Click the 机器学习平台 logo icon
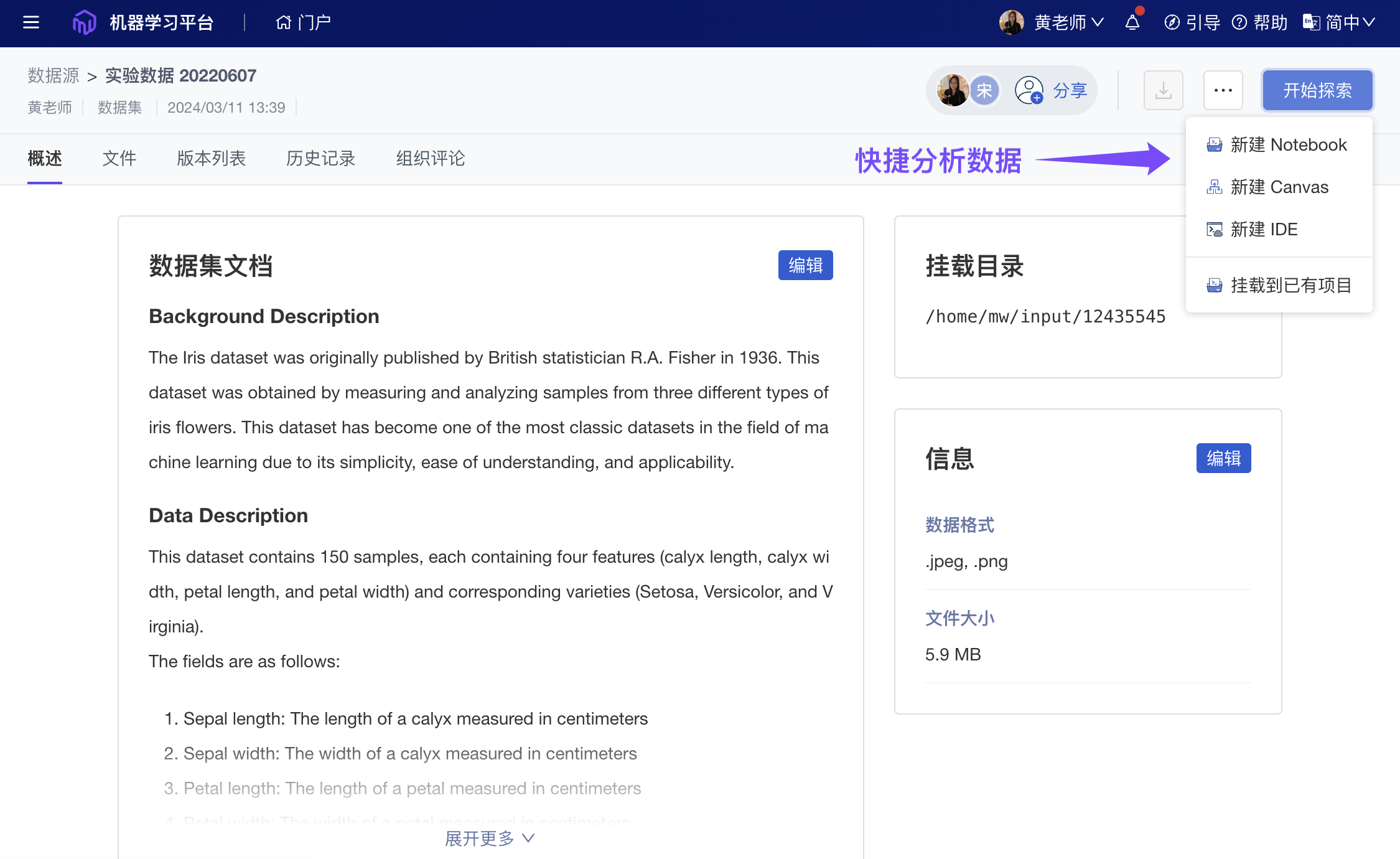Viewport: 1400px width, 859px height. (84, 21)
